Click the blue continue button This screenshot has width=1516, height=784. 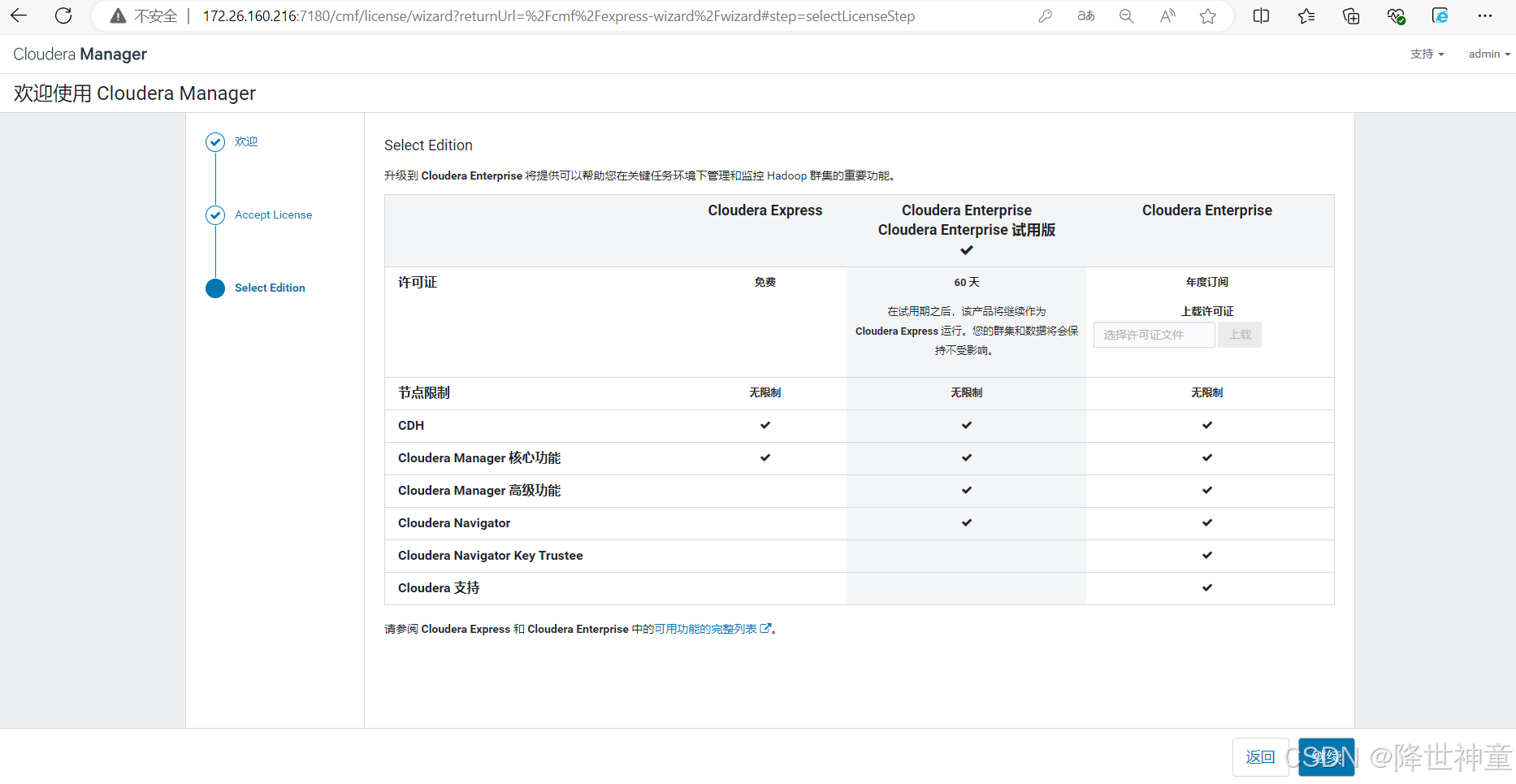tap(1327, 757)
